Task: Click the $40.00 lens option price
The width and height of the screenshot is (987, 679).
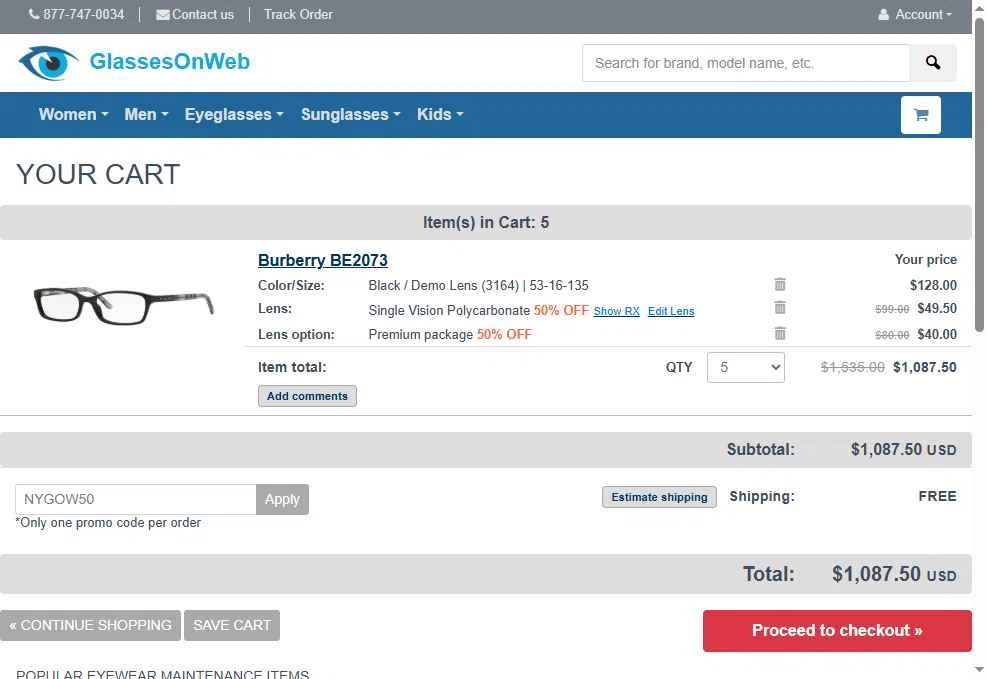Action: [x=937, y=334]
